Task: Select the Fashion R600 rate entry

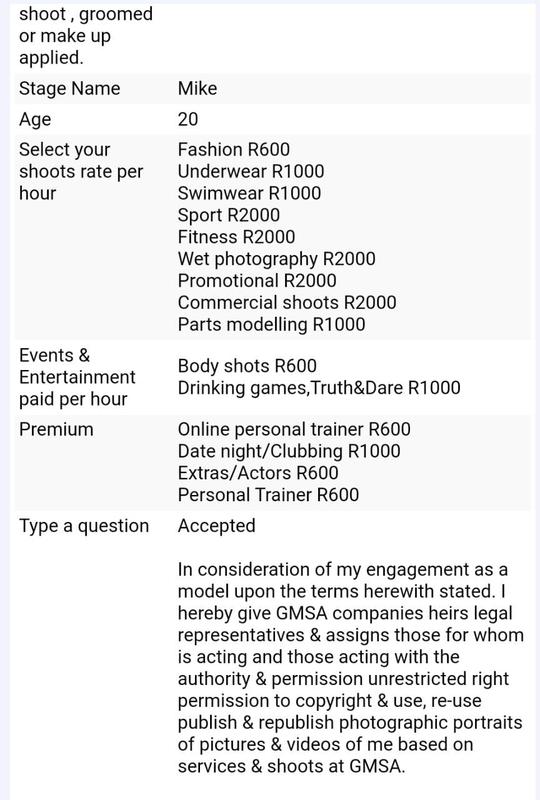Action: click(x=233, y=149)
